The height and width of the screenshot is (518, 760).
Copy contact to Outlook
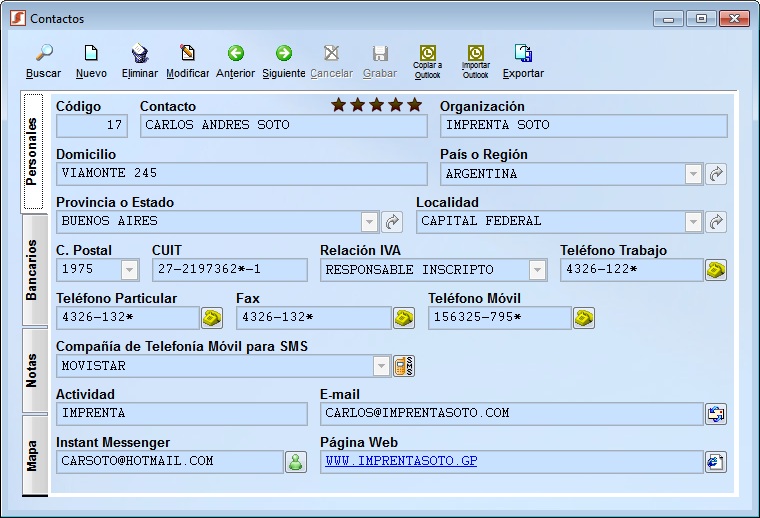coord(427,55)
